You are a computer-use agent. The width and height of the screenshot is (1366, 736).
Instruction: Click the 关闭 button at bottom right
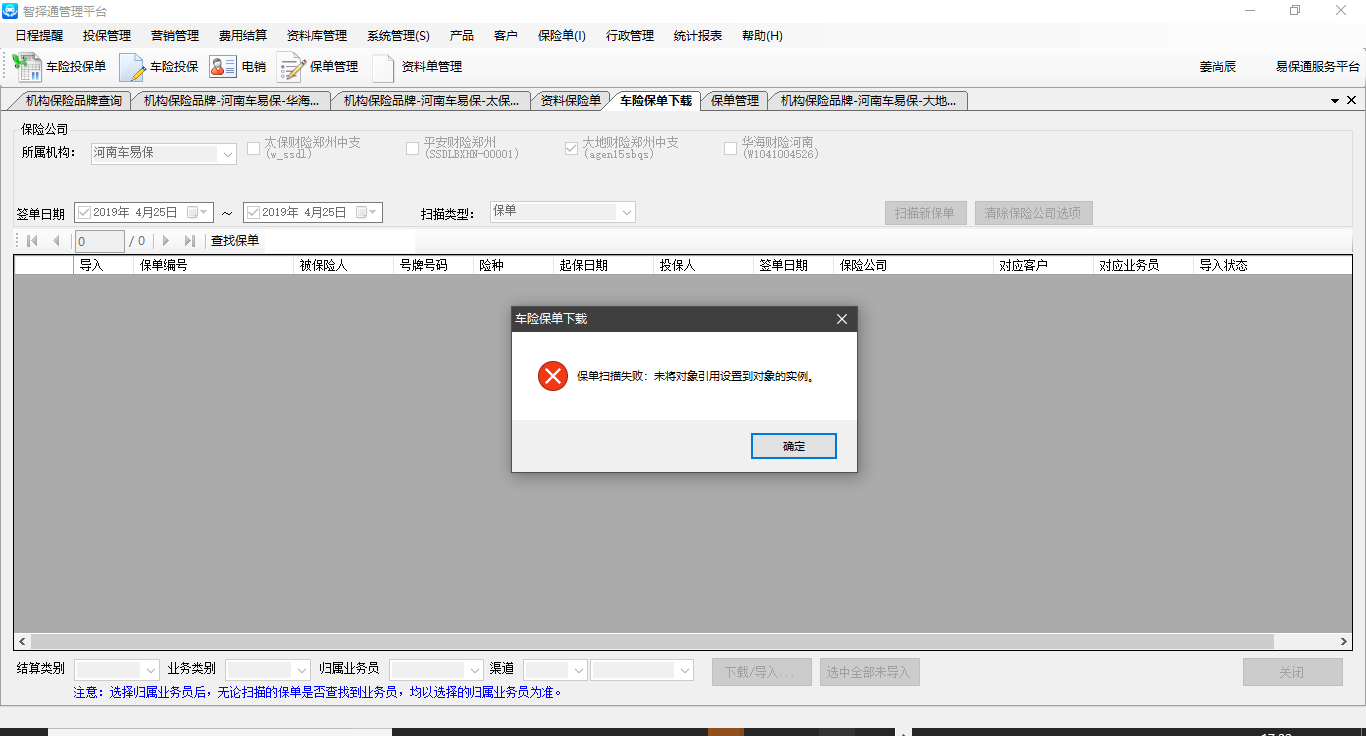tap(1293, 672)
